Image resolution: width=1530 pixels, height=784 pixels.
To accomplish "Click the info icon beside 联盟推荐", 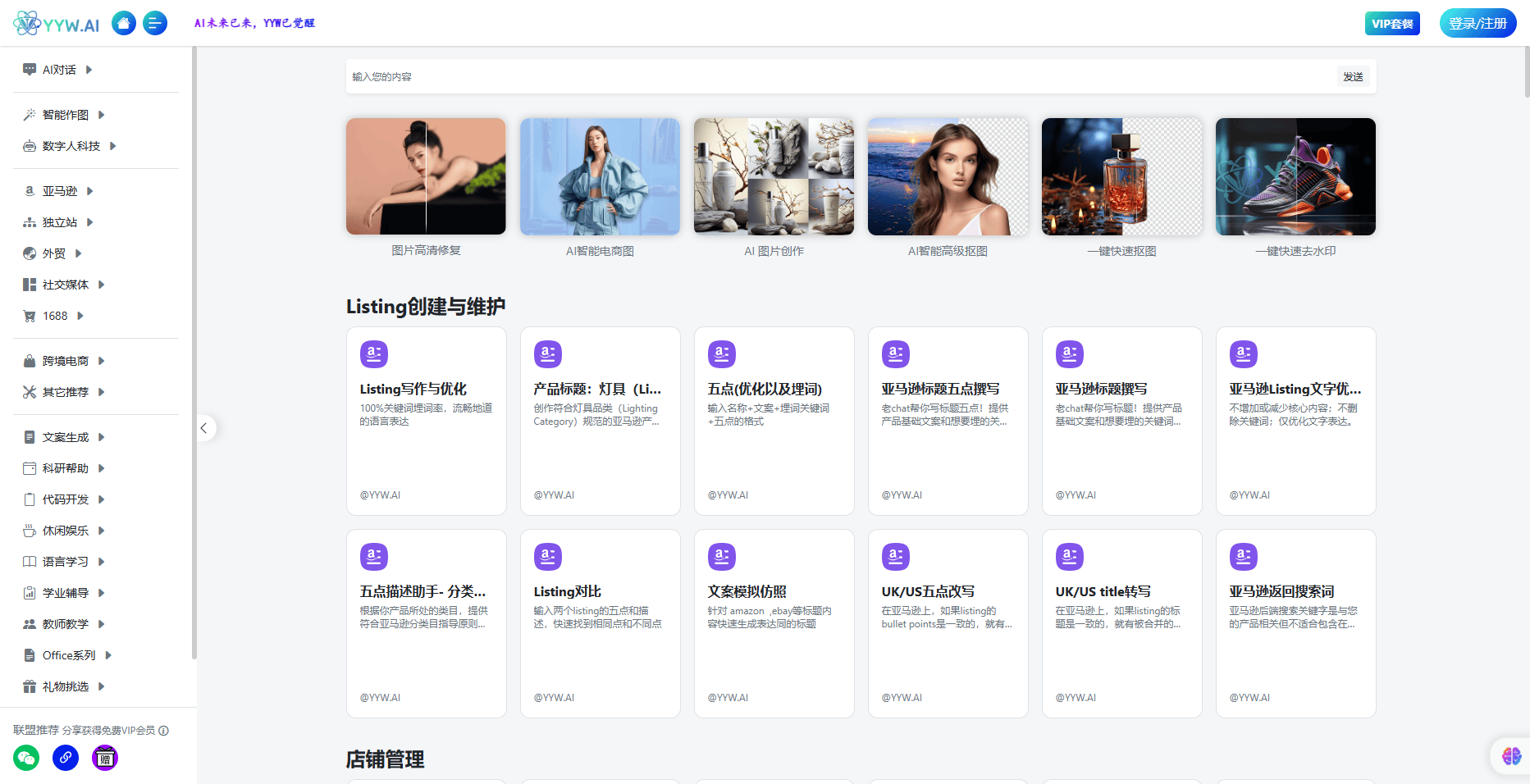I will [164, 731].
